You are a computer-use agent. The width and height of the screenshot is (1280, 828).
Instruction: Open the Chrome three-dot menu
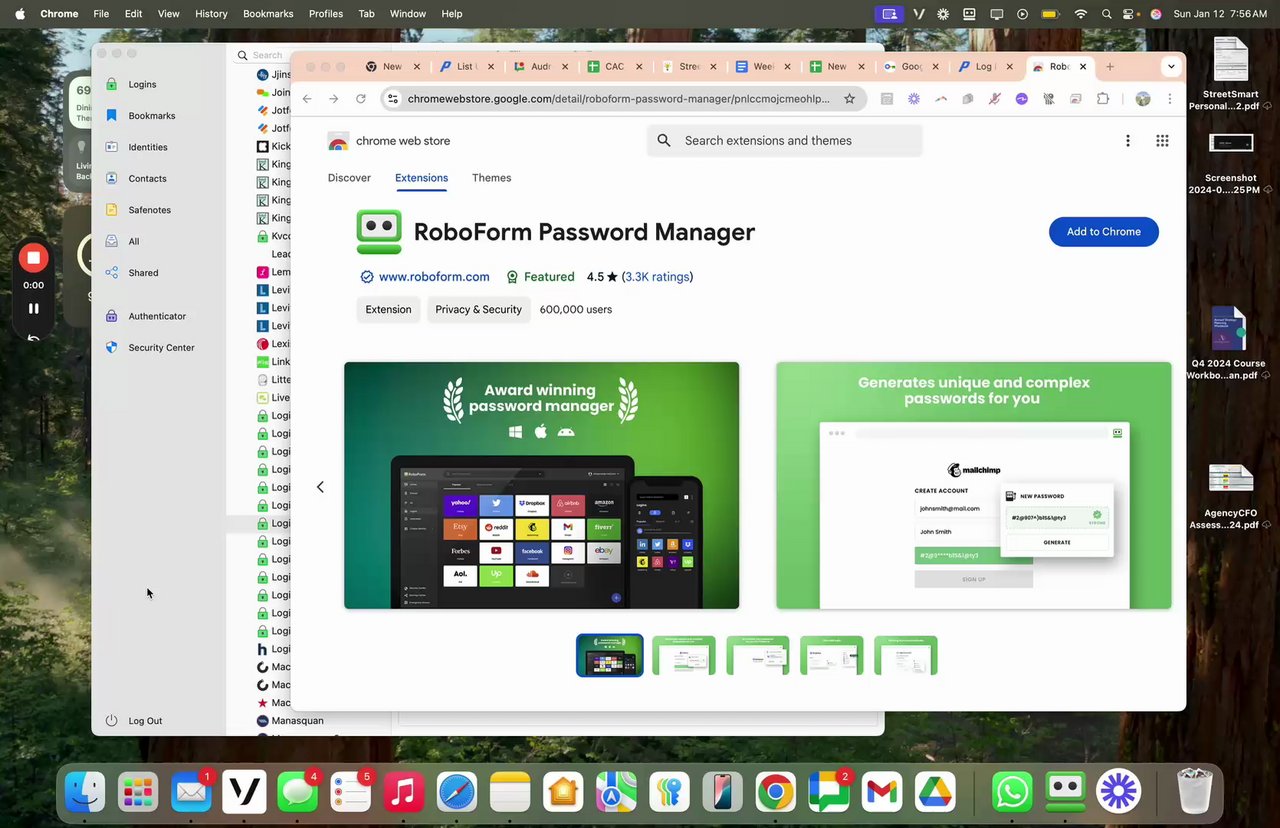tap(1170, 99)
